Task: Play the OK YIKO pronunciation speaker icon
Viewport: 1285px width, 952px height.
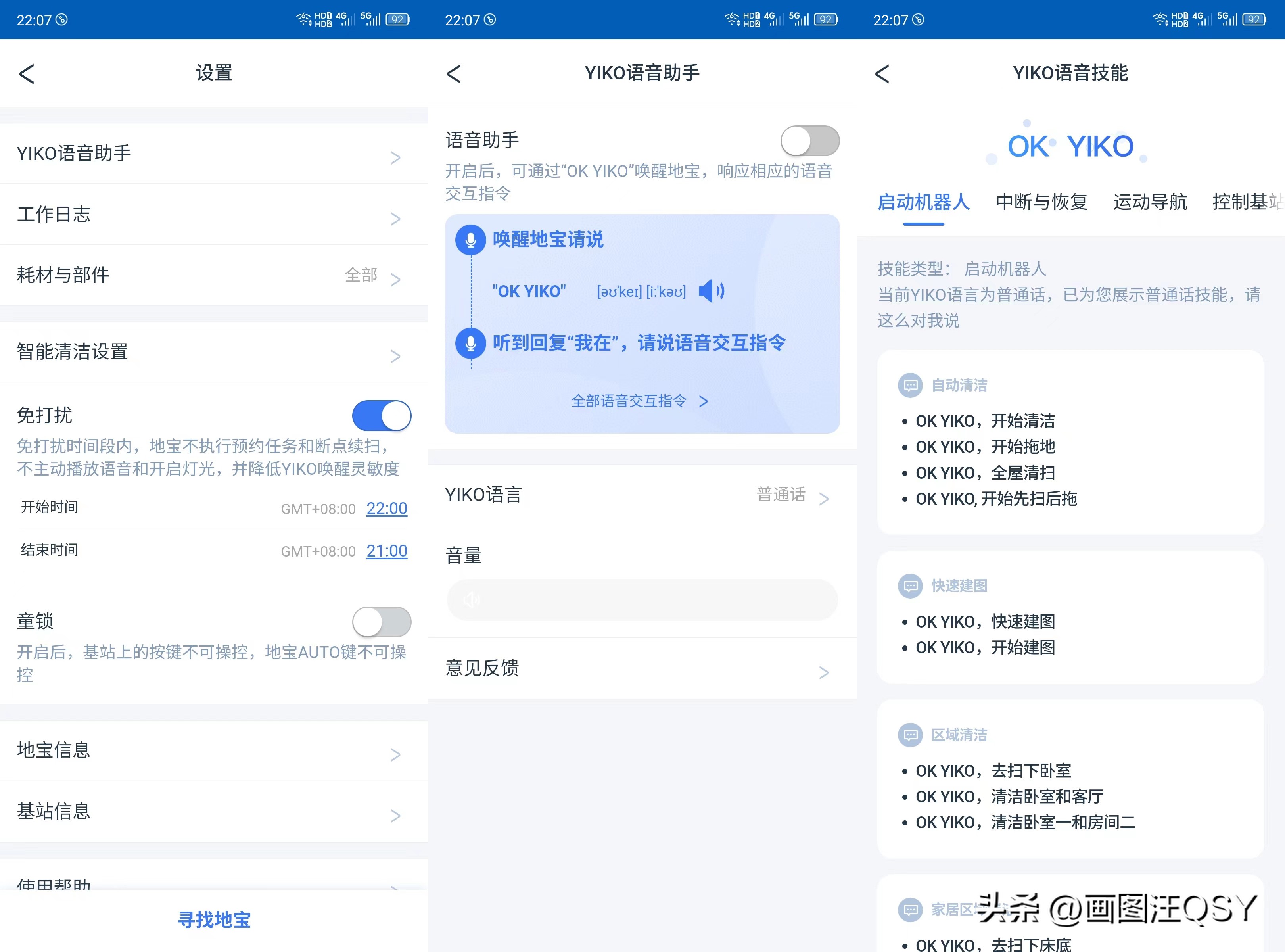Action: pyautogui.click(x=710, y=292)
